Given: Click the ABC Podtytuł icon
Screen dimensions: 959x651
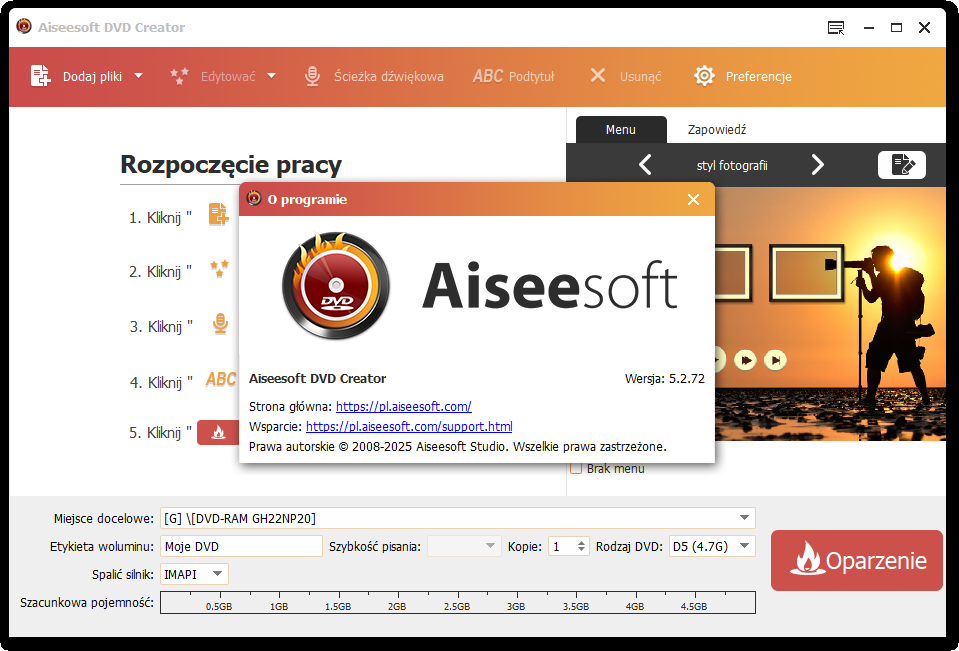Looking at the screenshot, I should click(488, 76).
